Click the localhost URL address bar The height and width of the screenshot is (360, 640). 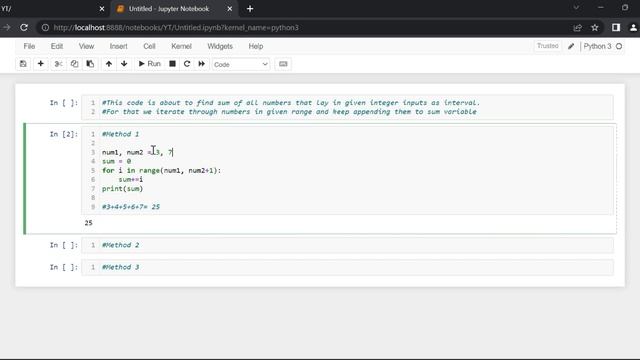[176, 28]
